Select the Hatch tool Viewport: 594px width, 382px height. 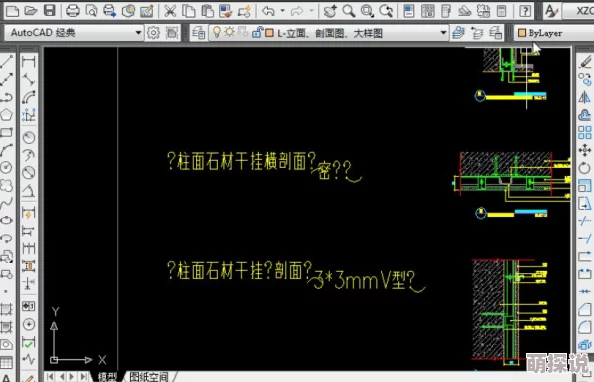tap(7, 309)
